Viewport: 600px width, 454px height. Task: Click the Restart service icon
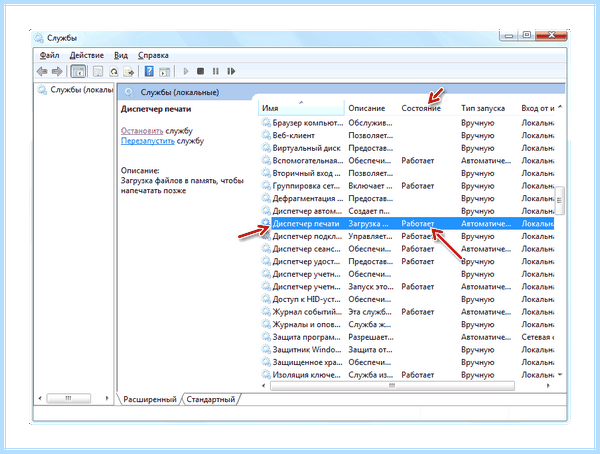(x=231, y=71)
